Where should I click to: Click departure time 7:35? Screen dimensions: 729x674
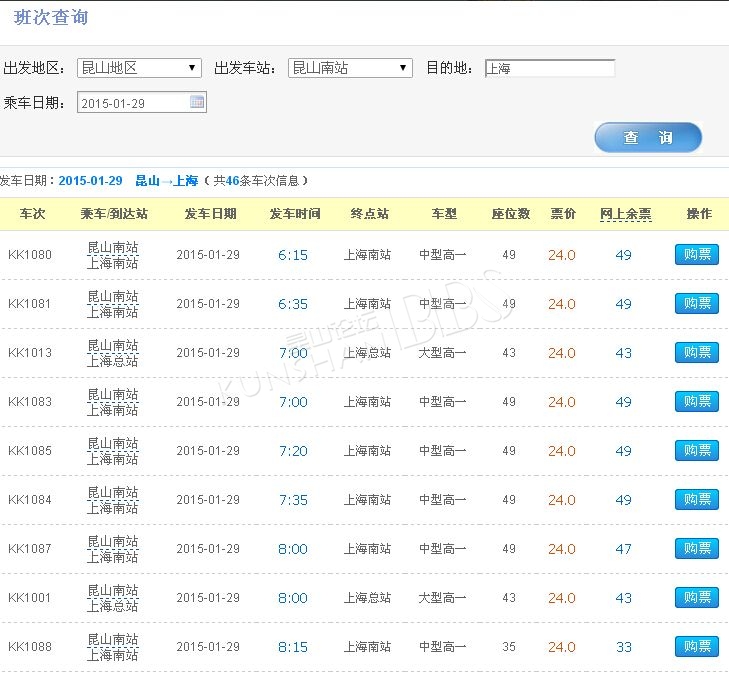point(293,500)
